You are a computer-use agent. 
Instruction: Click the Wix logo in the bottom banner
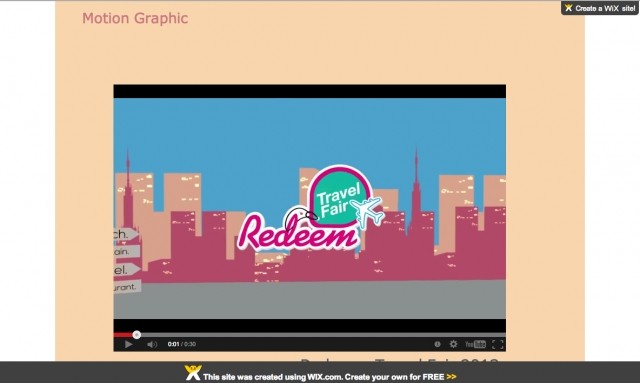(x=193, y=372)
